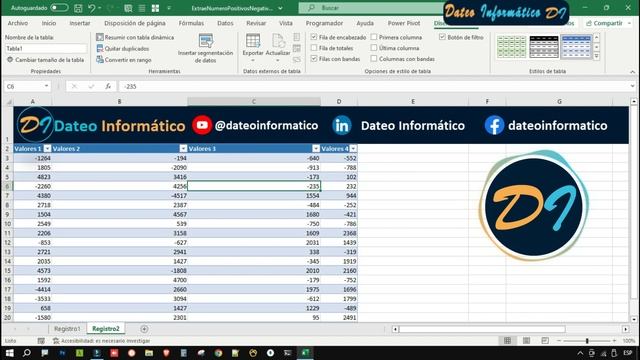640x360 pixels.
Task: Expand the table styles gallery
Action: point(596,56)
